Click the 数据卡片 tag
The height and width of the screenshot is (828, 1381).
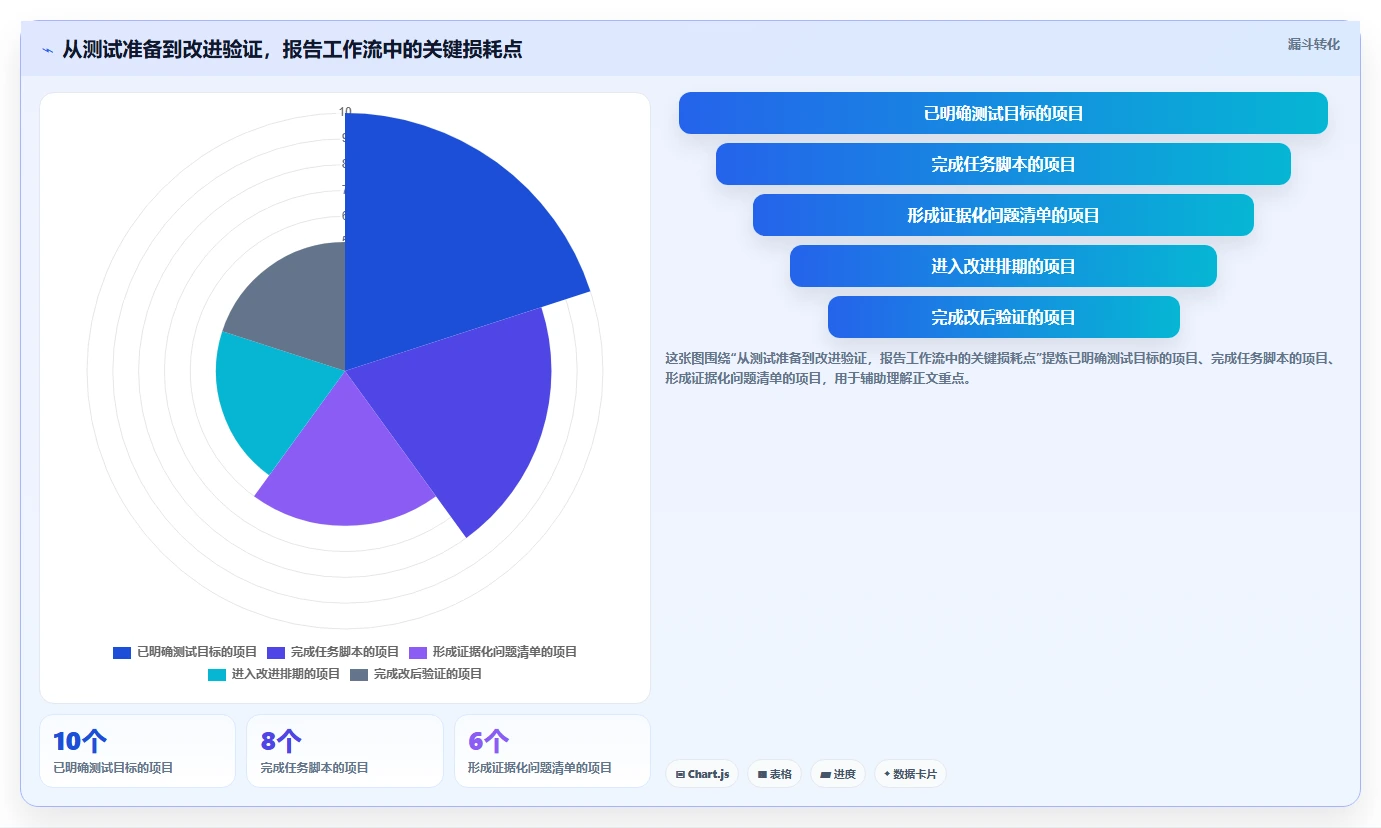[910, 774]
